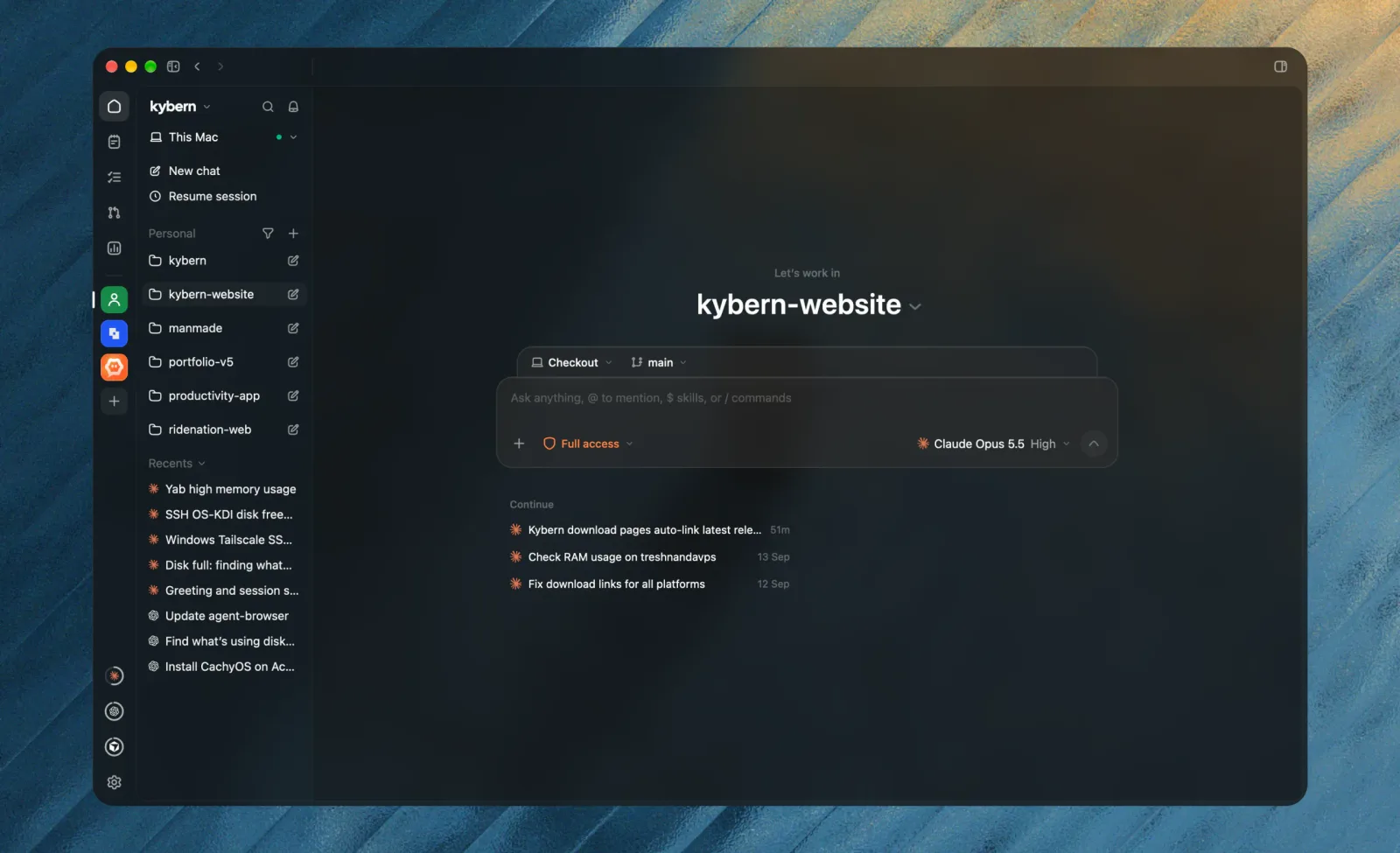Open the Checkout dropdown
This screenshot has height=853, width=1400.
572,362
